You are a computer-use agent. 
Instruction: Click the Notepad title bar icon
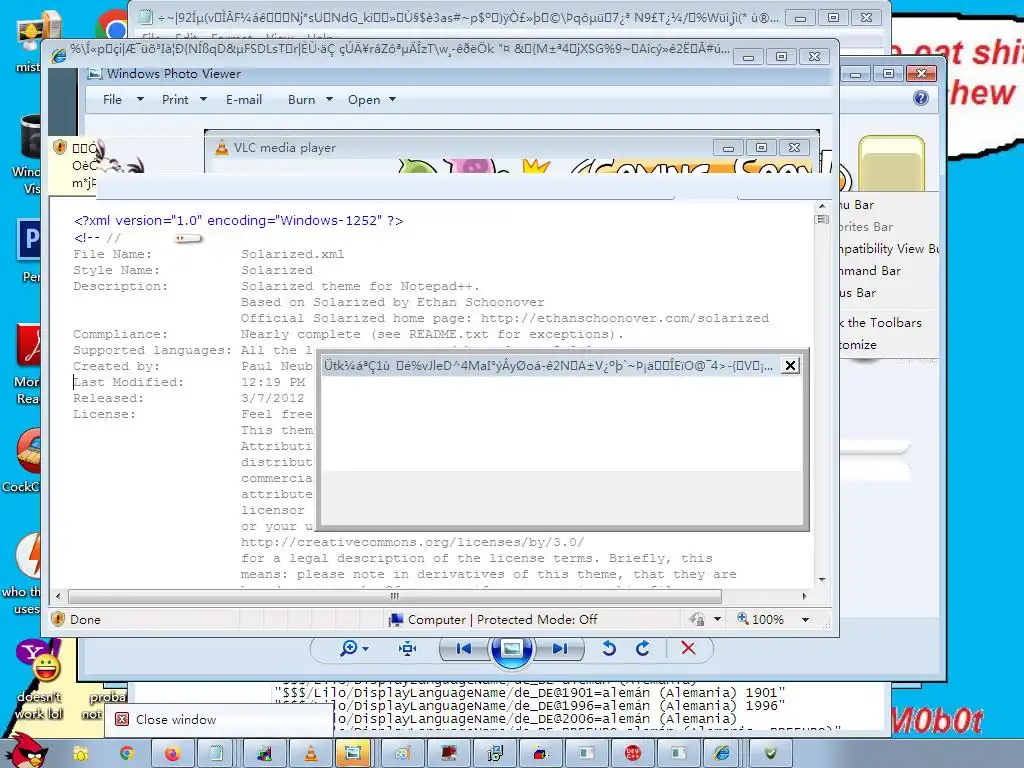click(146, 17)
